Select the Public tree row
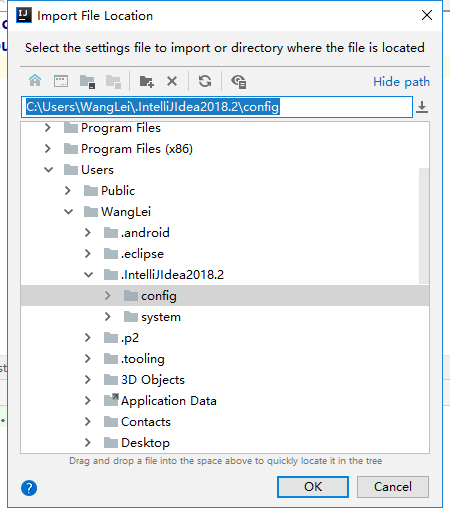 225,191
